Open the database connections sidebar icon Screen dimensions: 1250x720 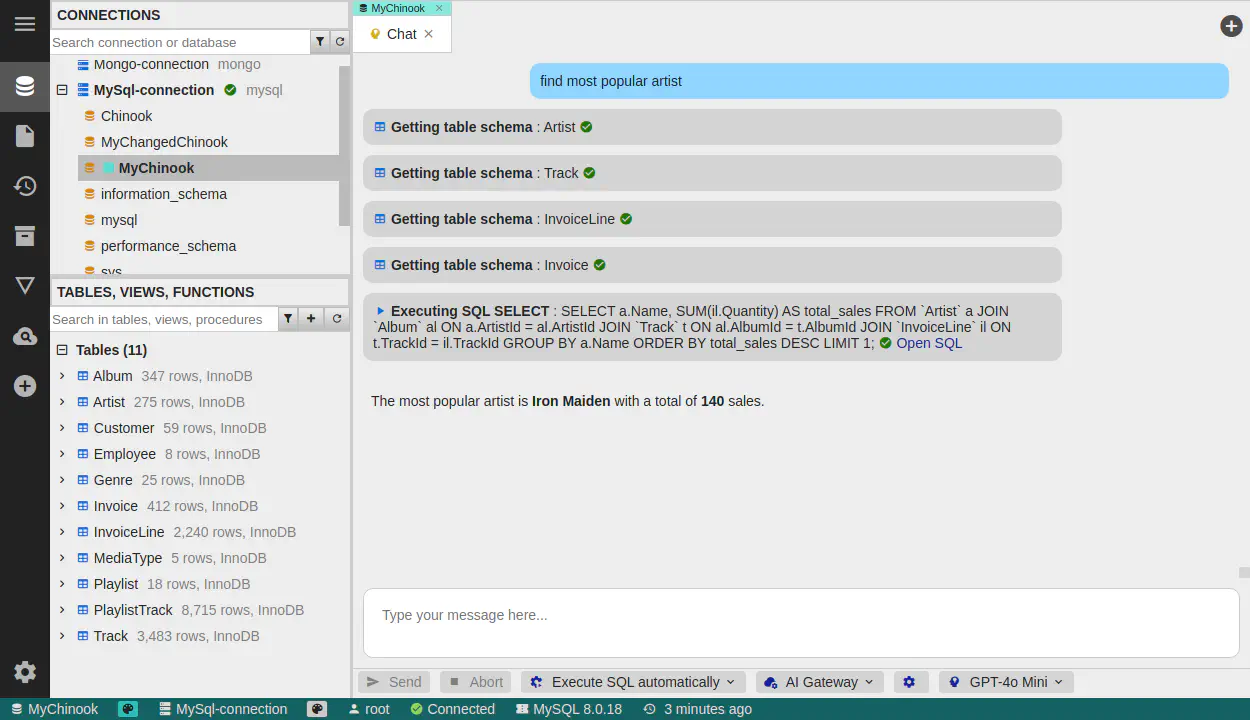tap(25, 86)
